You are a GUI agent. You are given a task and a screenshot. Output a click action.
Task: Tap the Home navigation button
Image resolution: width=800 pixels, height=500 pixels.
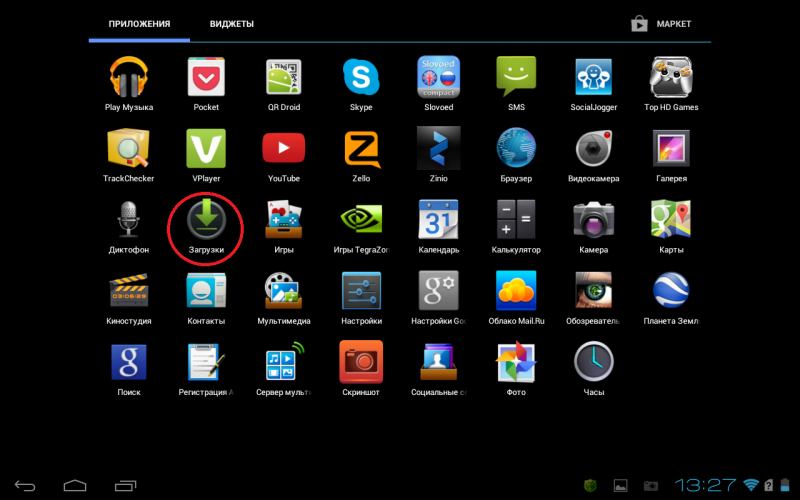[75, 485]
